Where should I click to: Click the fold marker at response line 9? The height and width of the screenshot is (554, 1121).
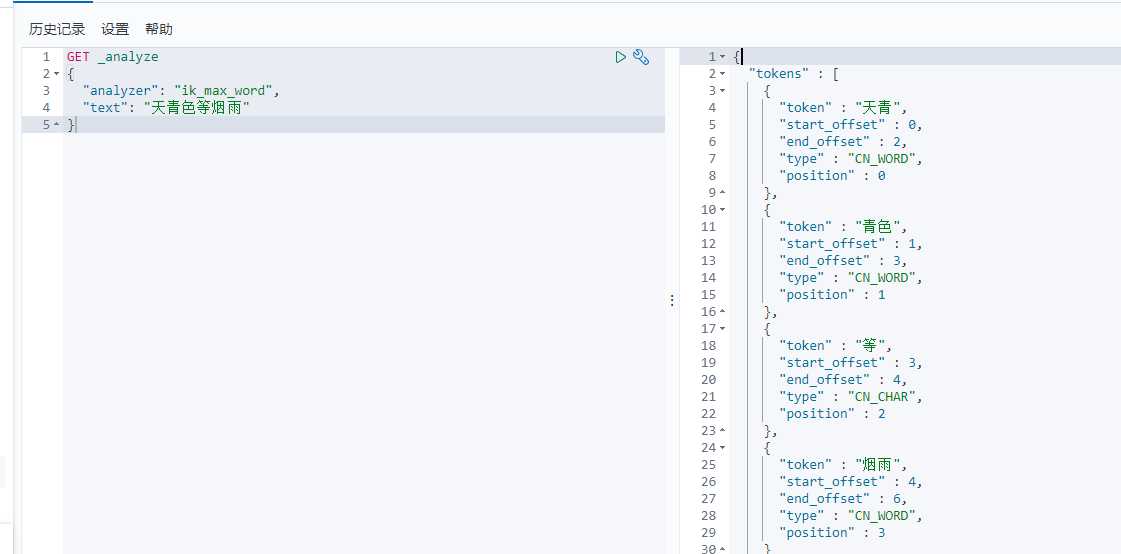722,192
